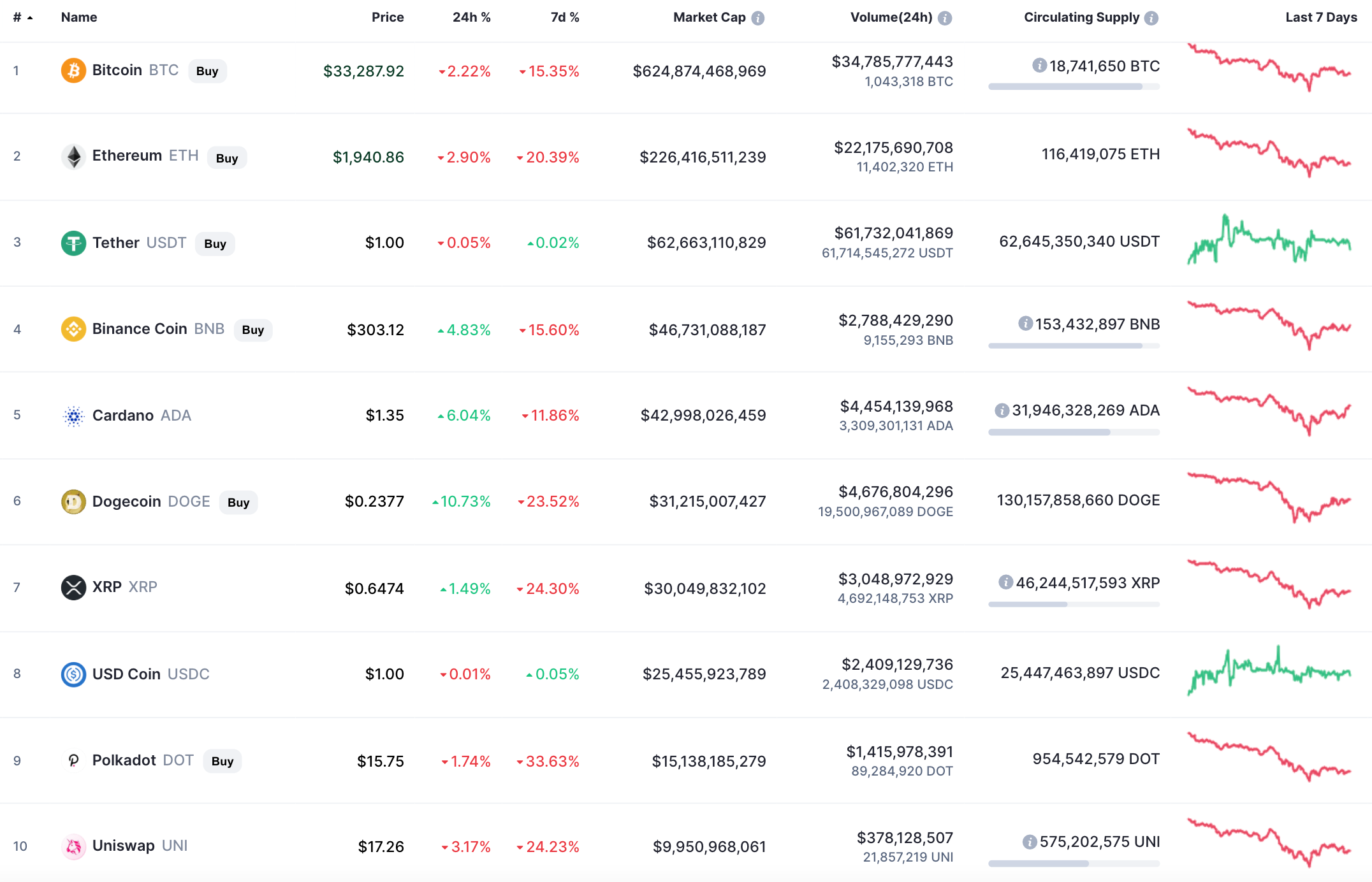
Task: Click the Volume(24h) info icon
Action: point(945,18)
